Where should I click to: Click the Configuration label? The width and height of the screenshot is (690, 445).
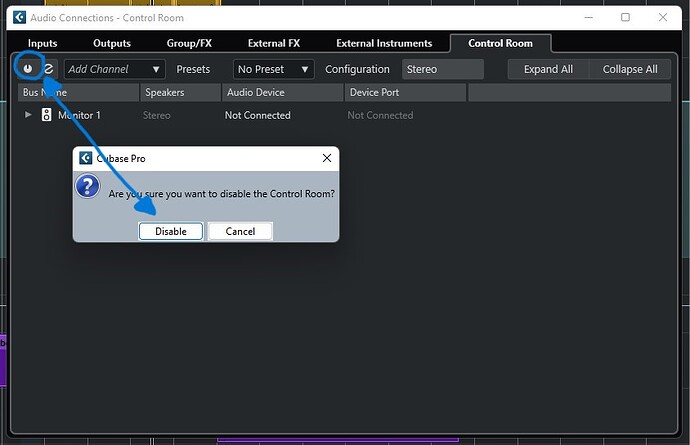click(x=357, y=69)
